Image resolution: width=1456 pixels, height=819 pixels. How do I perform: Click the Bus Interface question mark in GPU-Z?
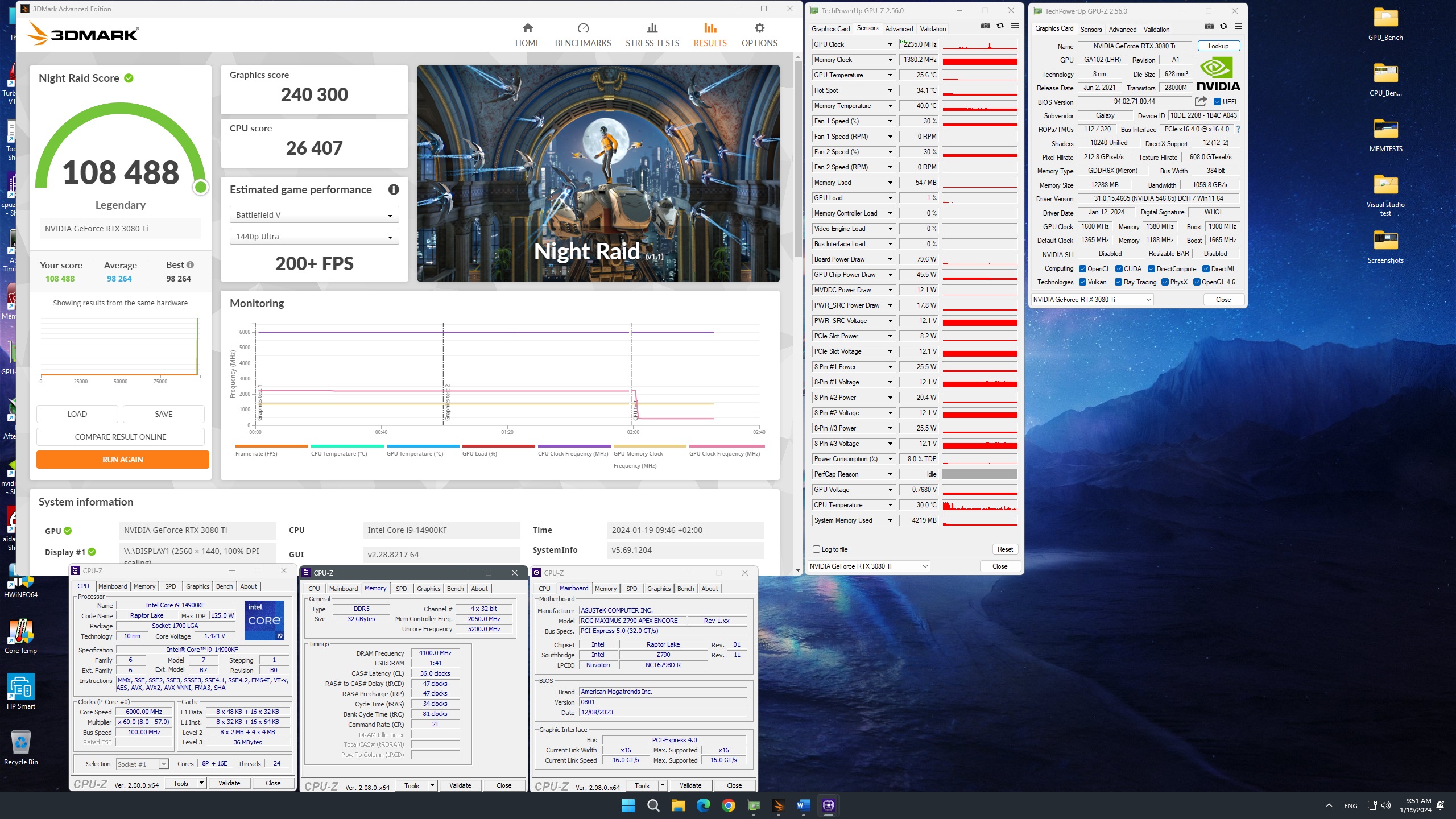click(x=1238, y=129)
